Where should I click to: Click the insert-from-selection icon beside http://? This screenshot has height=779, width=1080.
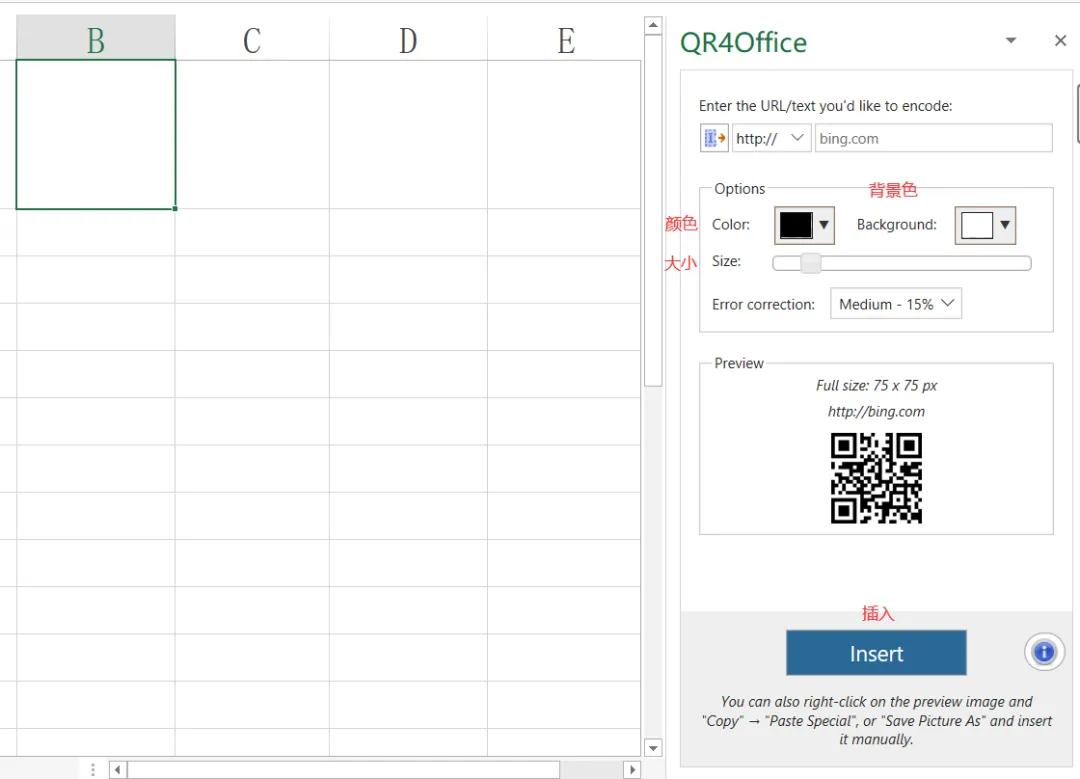(714, 138)
